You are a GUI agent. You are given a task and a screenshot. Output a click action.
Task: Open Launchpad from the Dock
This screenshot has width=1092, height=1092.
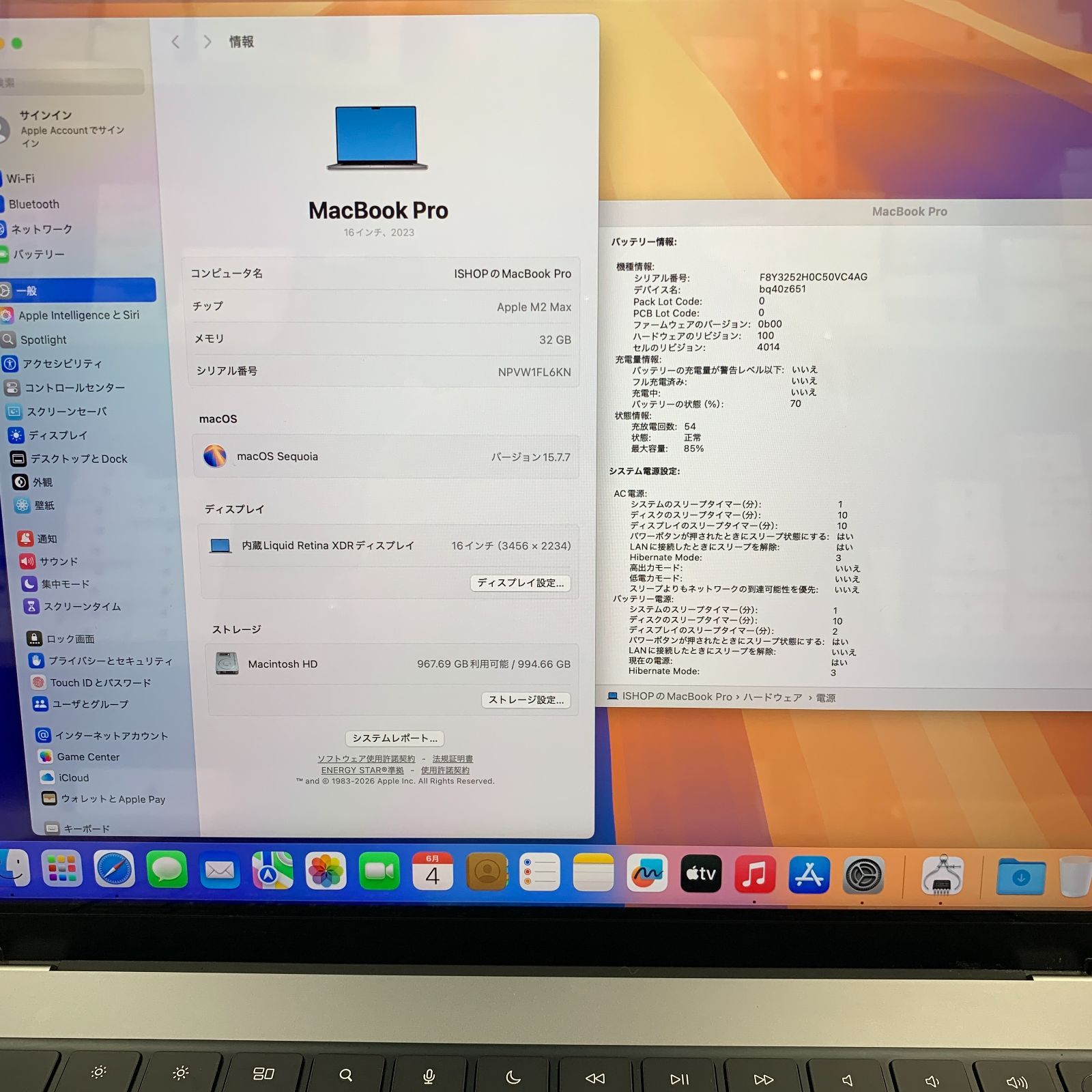click(x=61, y=869)
